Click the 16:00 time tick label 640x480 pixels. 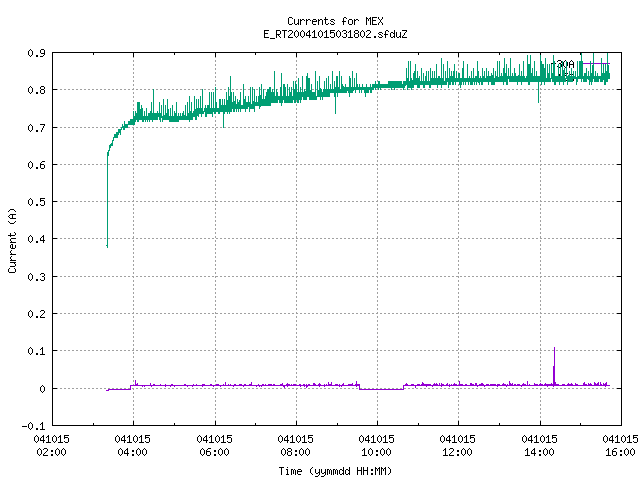click(620, 452)
